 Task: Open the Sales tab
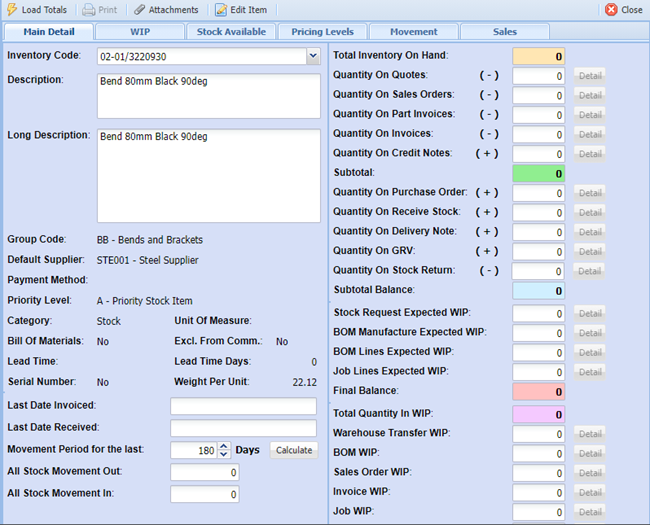(x=504, y=32)
